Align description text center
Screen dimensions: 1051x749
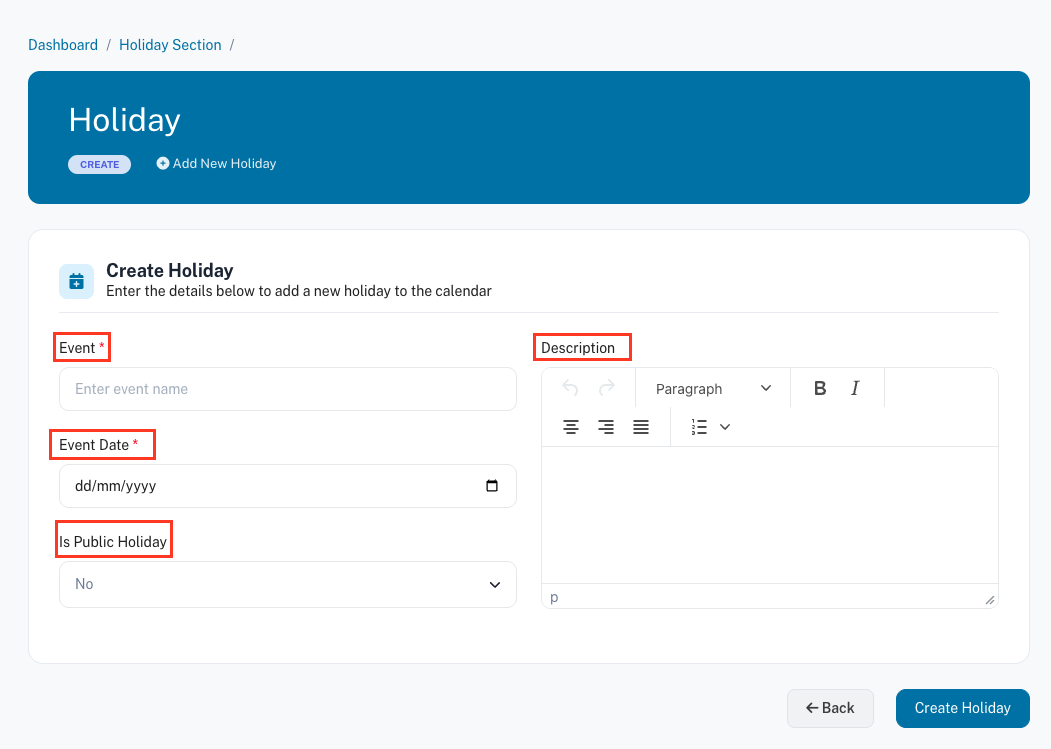[x=571, y=427]
